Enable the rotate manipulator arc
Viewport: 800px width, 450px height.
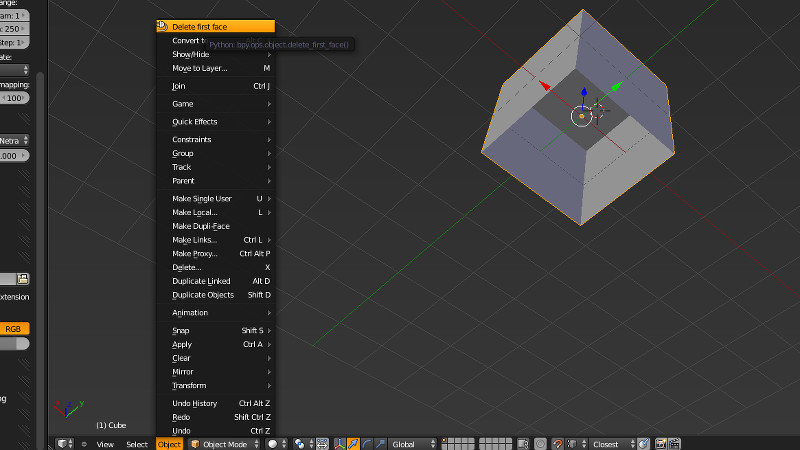pyautogui.click(x=367, y=444)
